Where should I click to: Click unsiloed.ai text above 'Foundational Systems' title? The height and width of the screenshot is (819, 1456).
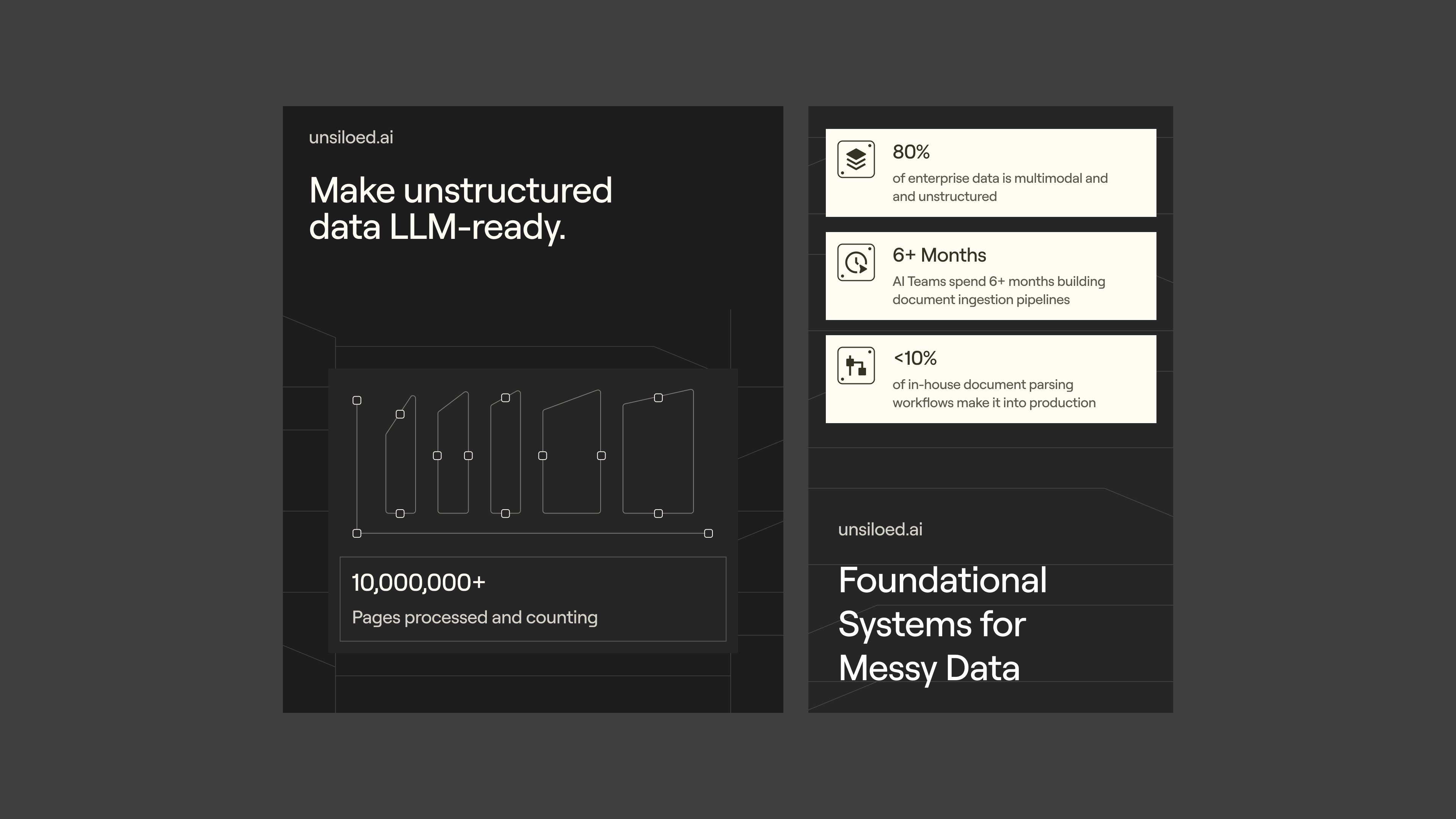880,529
